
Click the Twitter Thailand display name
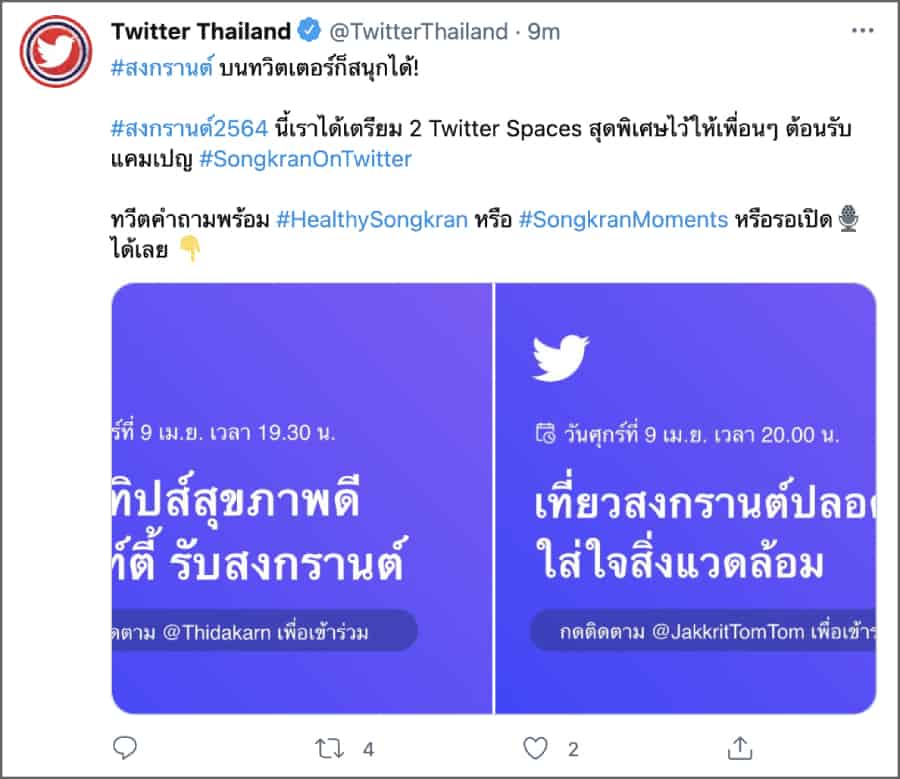(200, 31)
